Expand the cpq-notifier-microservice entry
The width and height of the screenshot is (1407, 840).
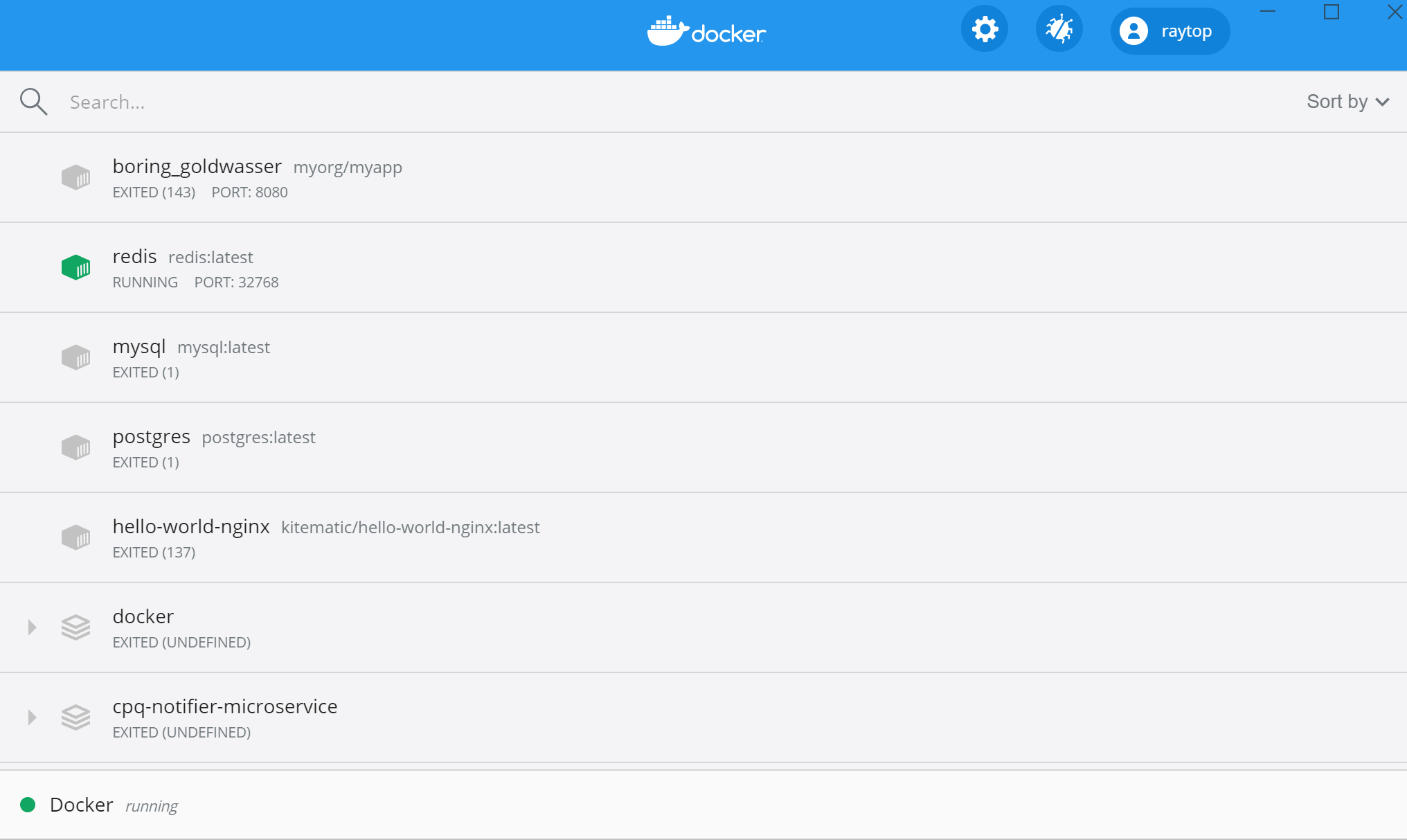(31, 717)
